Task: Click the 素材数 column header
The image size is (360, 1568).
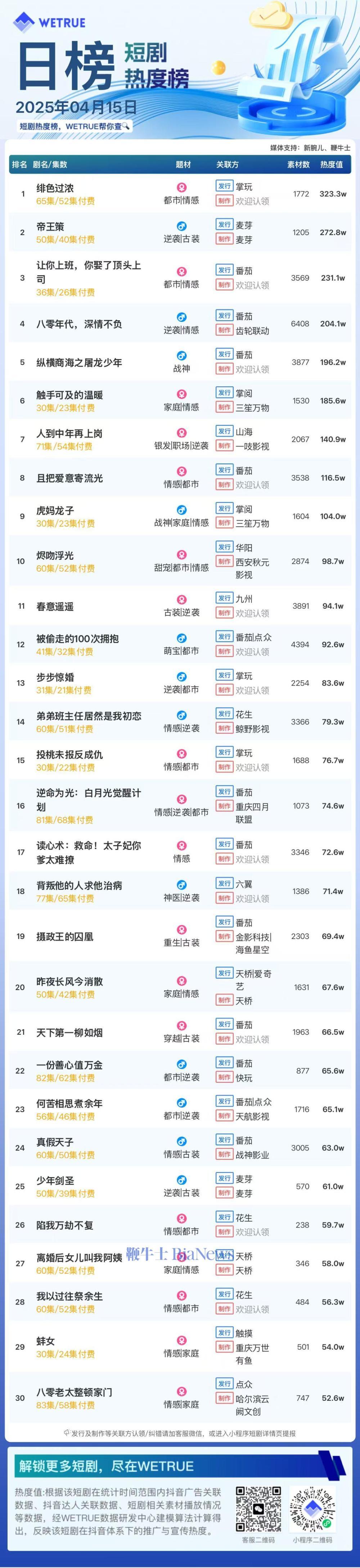Action: tap(298, 164)
